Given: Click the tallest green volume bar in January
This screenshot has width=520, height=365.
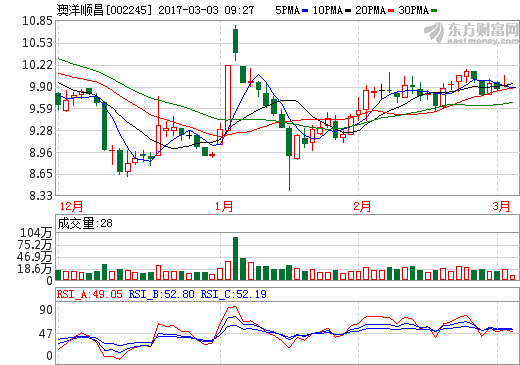Looking at the screenshot, I should 235,259.
